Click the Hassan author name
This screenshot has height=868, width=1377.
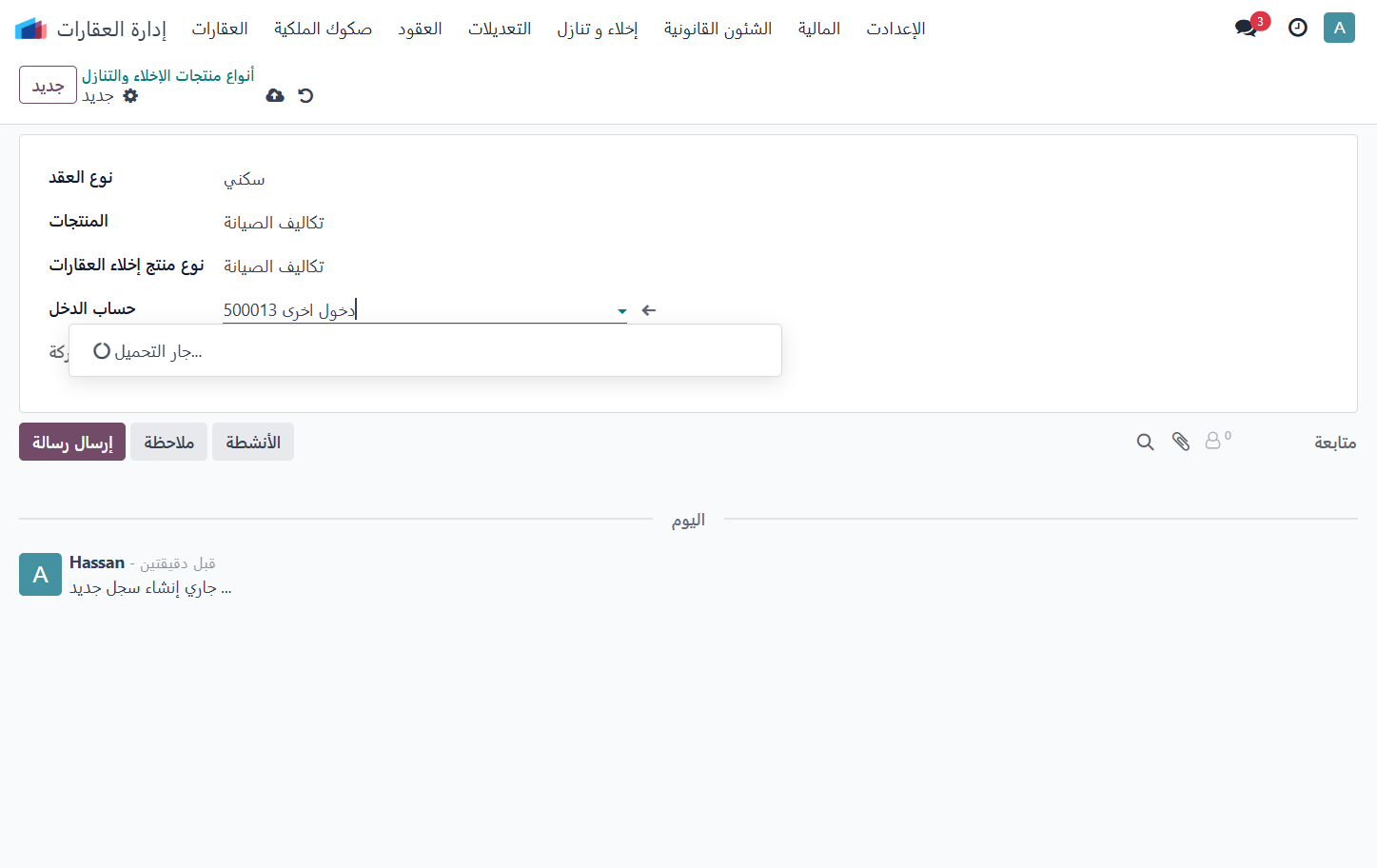[x=97, y=562]
